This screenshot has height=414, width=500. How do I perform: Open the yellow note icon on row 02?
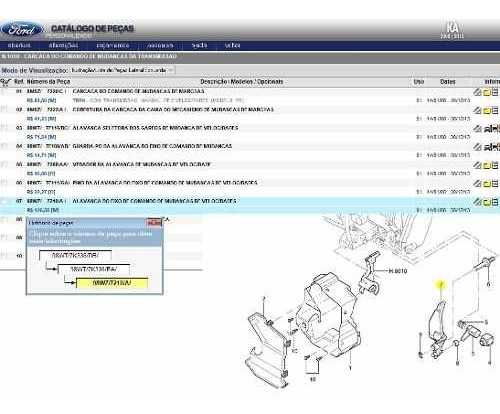click(487, 111)
